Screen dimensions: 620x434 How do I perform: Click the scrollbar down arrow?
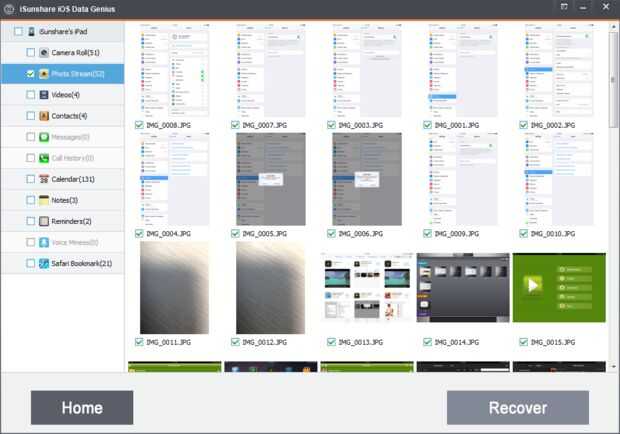[613, 367]
